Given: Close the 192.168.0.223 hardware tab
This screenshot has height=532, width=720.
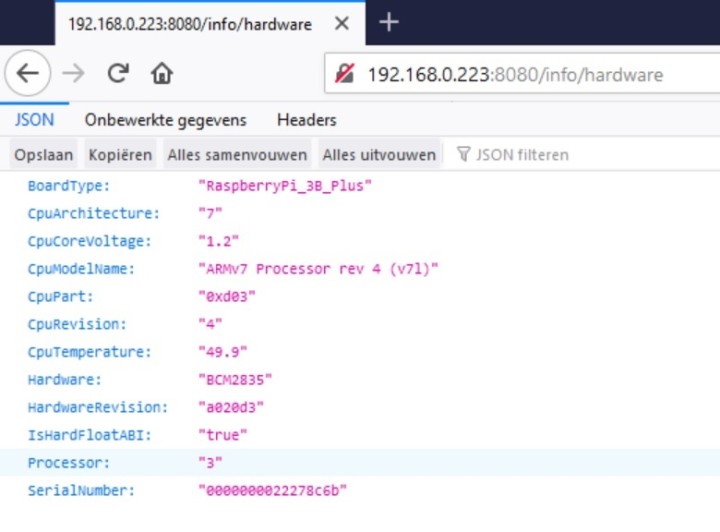Looking at the screenshot, I should tap(341, 23).
